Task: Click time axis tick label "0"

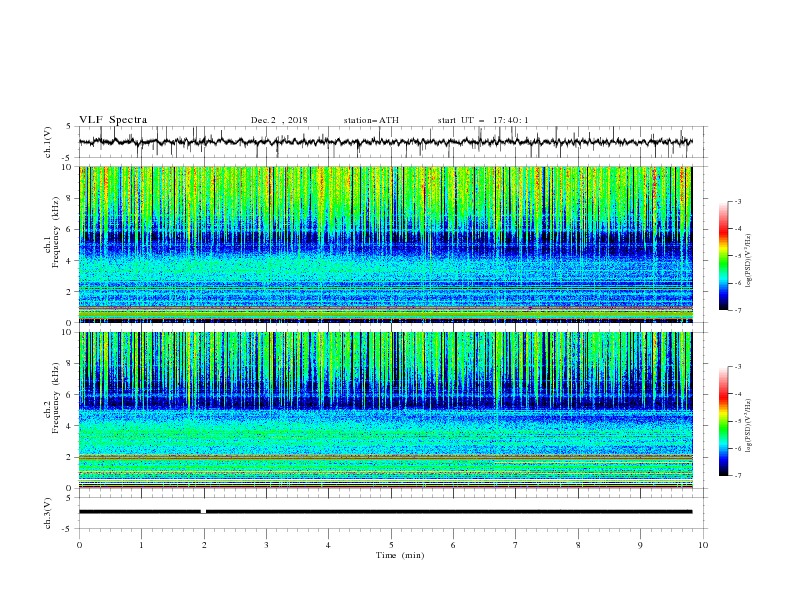Action: [79, 545]
